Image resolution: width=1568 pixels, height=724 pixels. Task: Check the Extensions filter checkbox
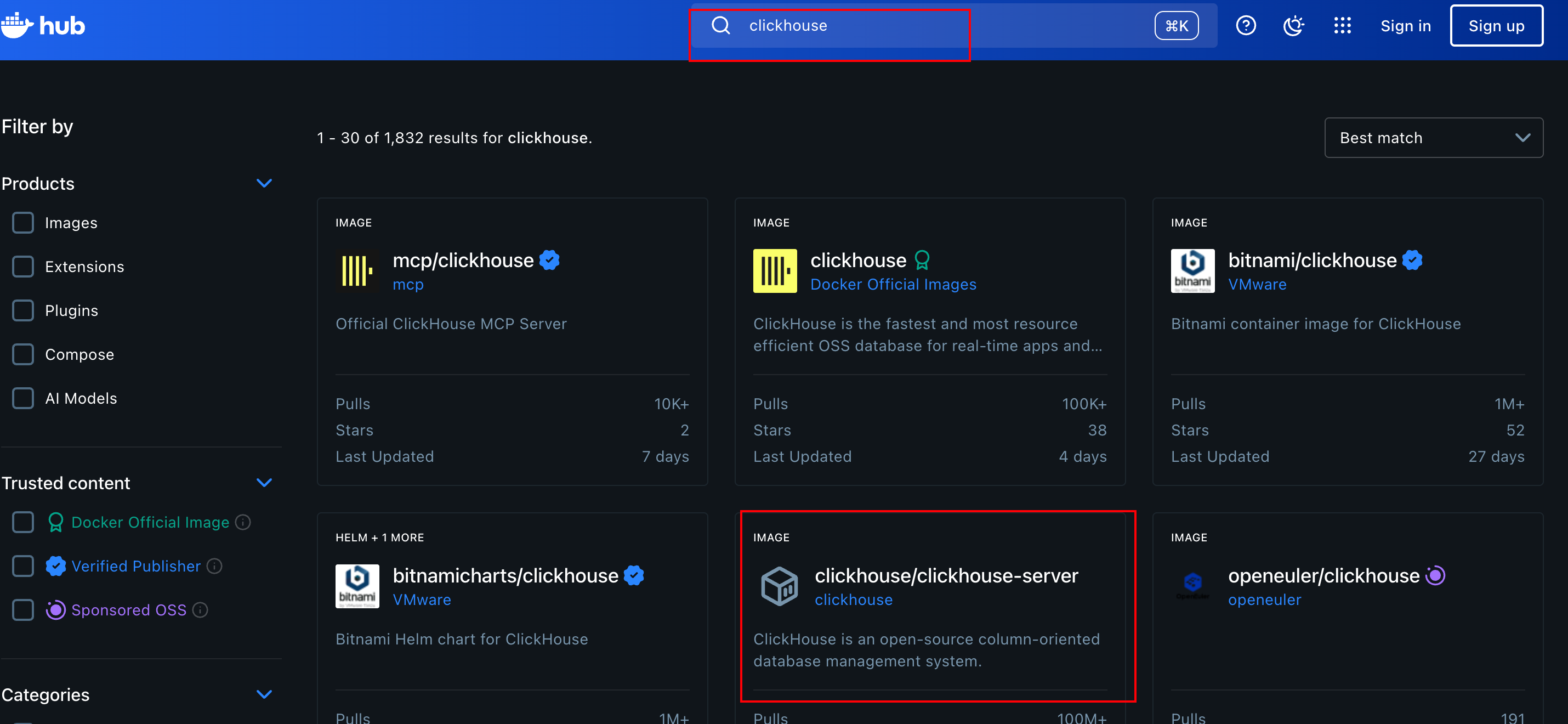pos(23,266)
